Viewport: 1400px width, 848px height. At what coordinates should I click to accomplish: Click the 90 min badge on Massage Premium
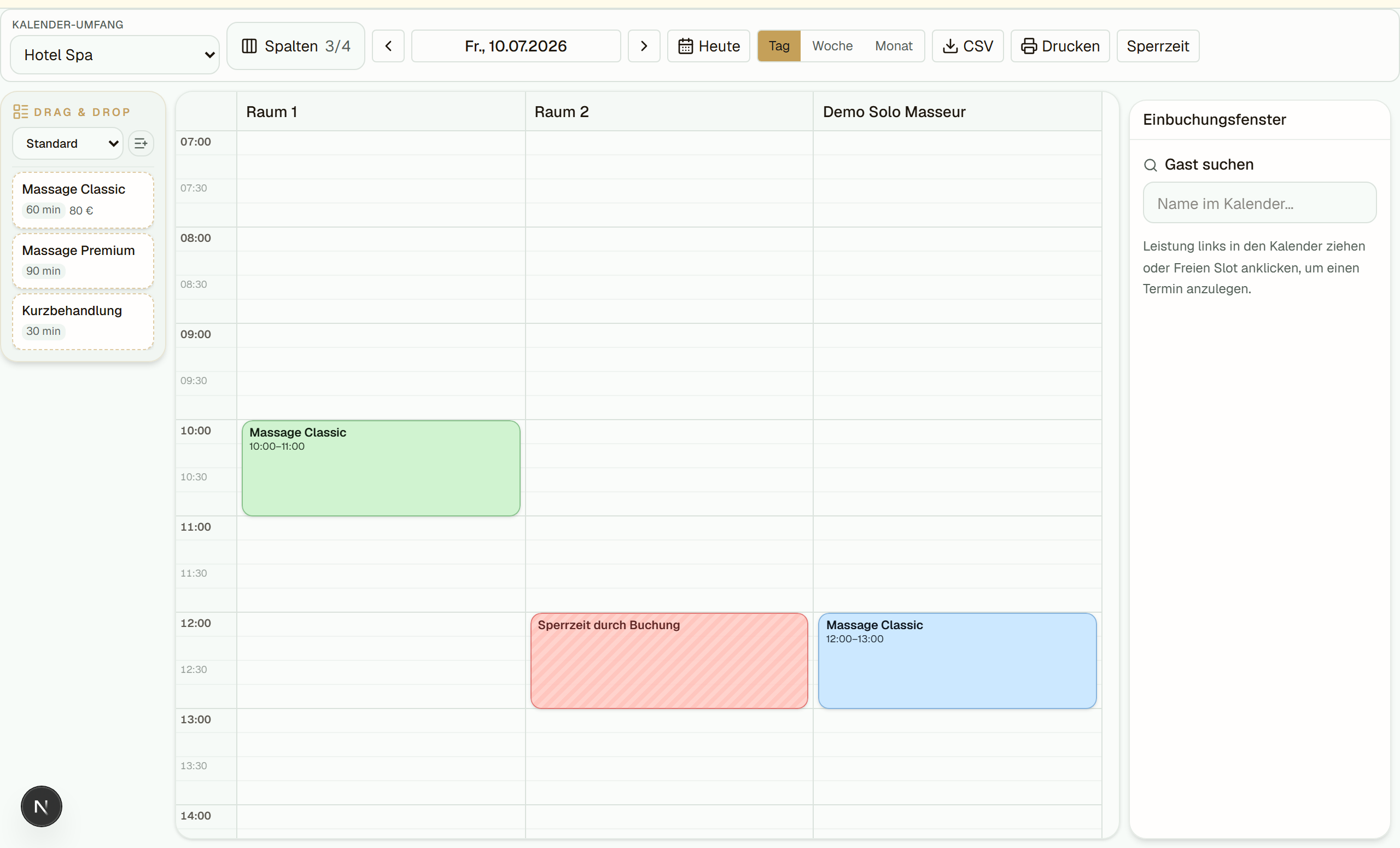click(x=43, y=271)
